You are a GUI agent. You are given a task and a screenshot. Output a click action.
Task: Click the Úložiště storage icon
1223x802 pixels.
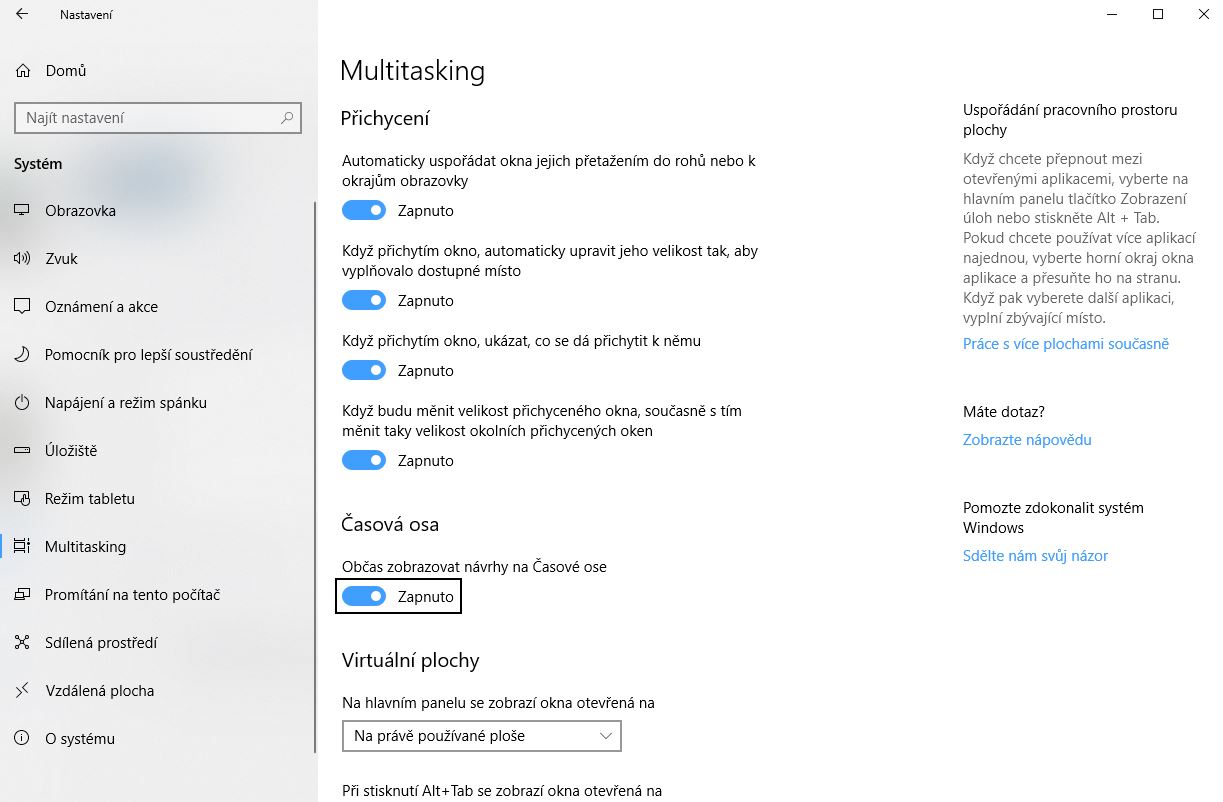[23, 451]
